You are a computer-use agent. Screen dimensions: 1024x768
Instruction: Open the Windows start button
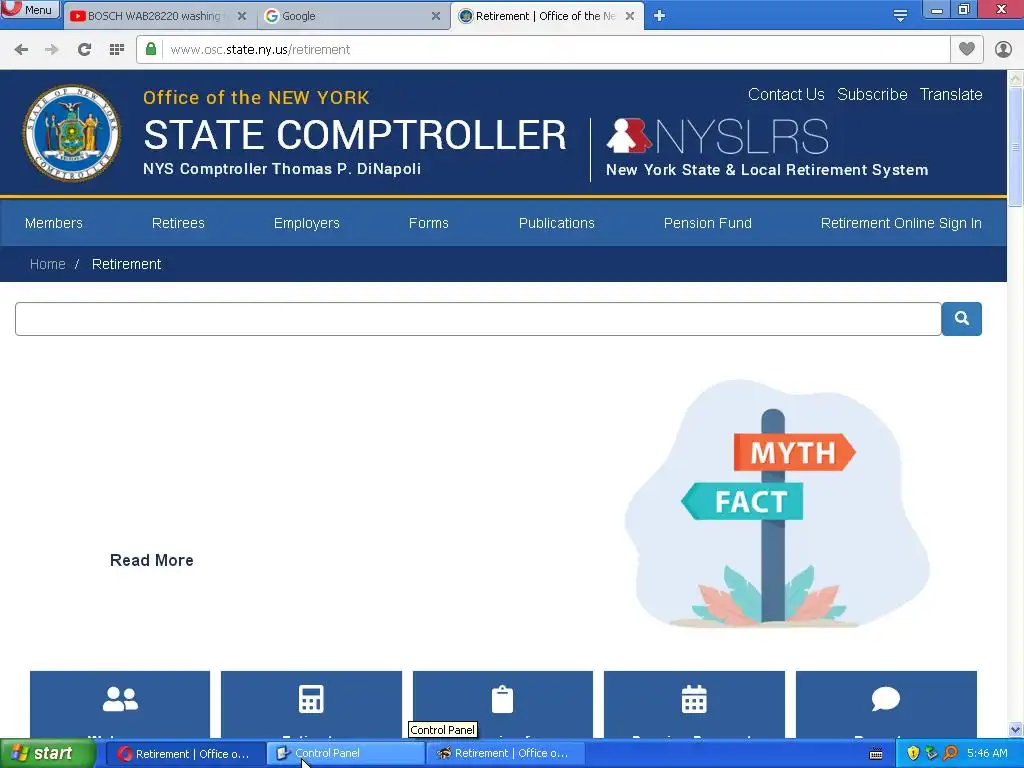pyautogui.click(x=48, y=754)
